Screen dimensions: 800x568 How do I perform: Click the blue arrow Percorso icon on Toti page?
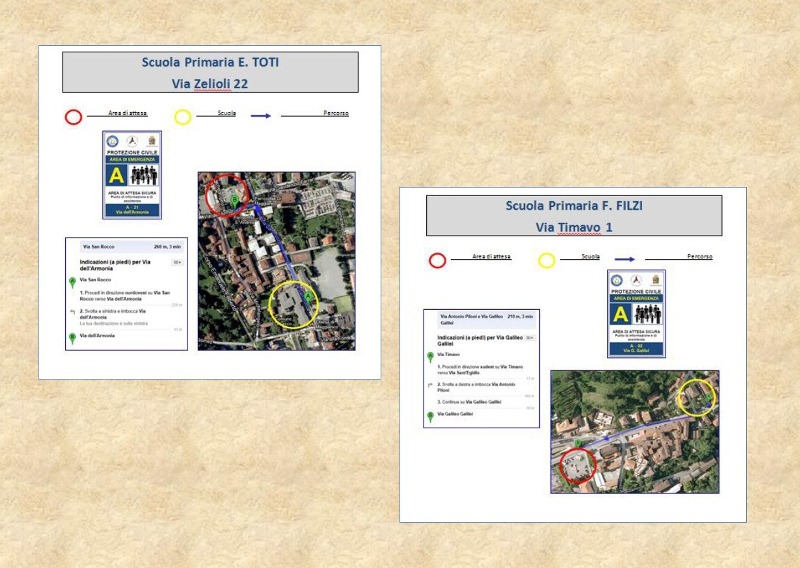tap(260, 116)
